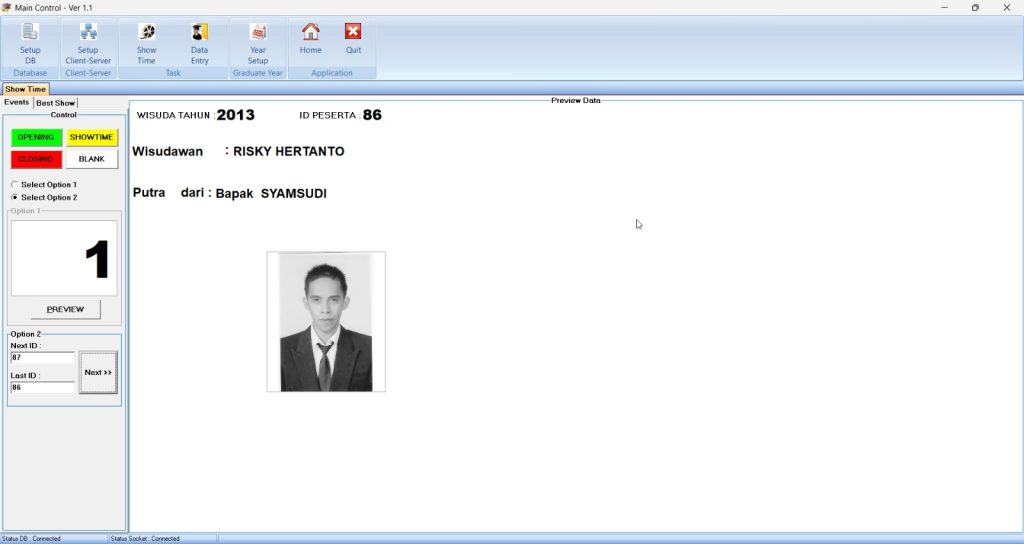
Task: Choose the Select Option 1 radio button
Action: click(14, 185)
